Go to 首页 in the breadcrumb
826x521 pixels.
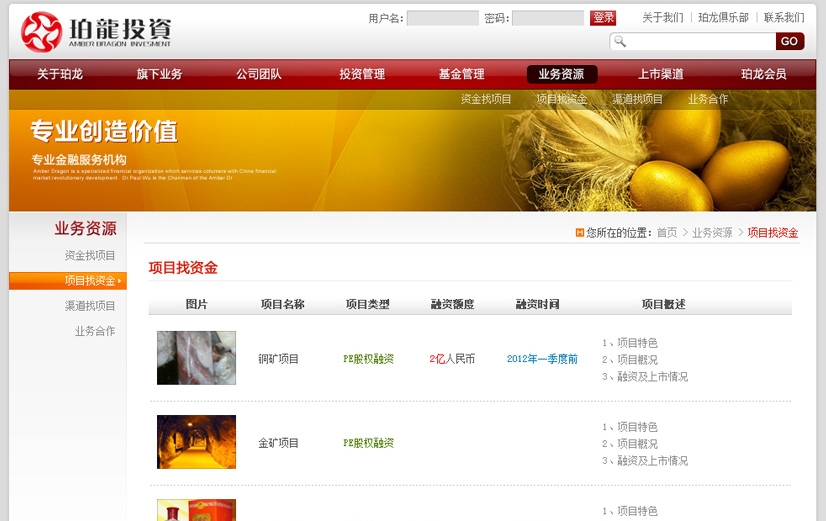(666, 233)
